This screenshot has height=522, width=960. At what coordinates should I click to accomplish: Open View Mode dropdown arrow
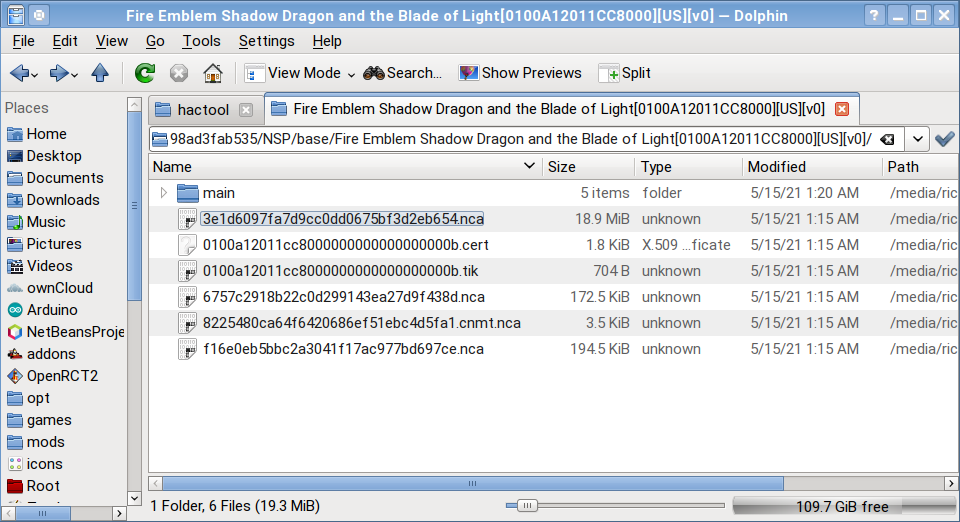(351, 75)
